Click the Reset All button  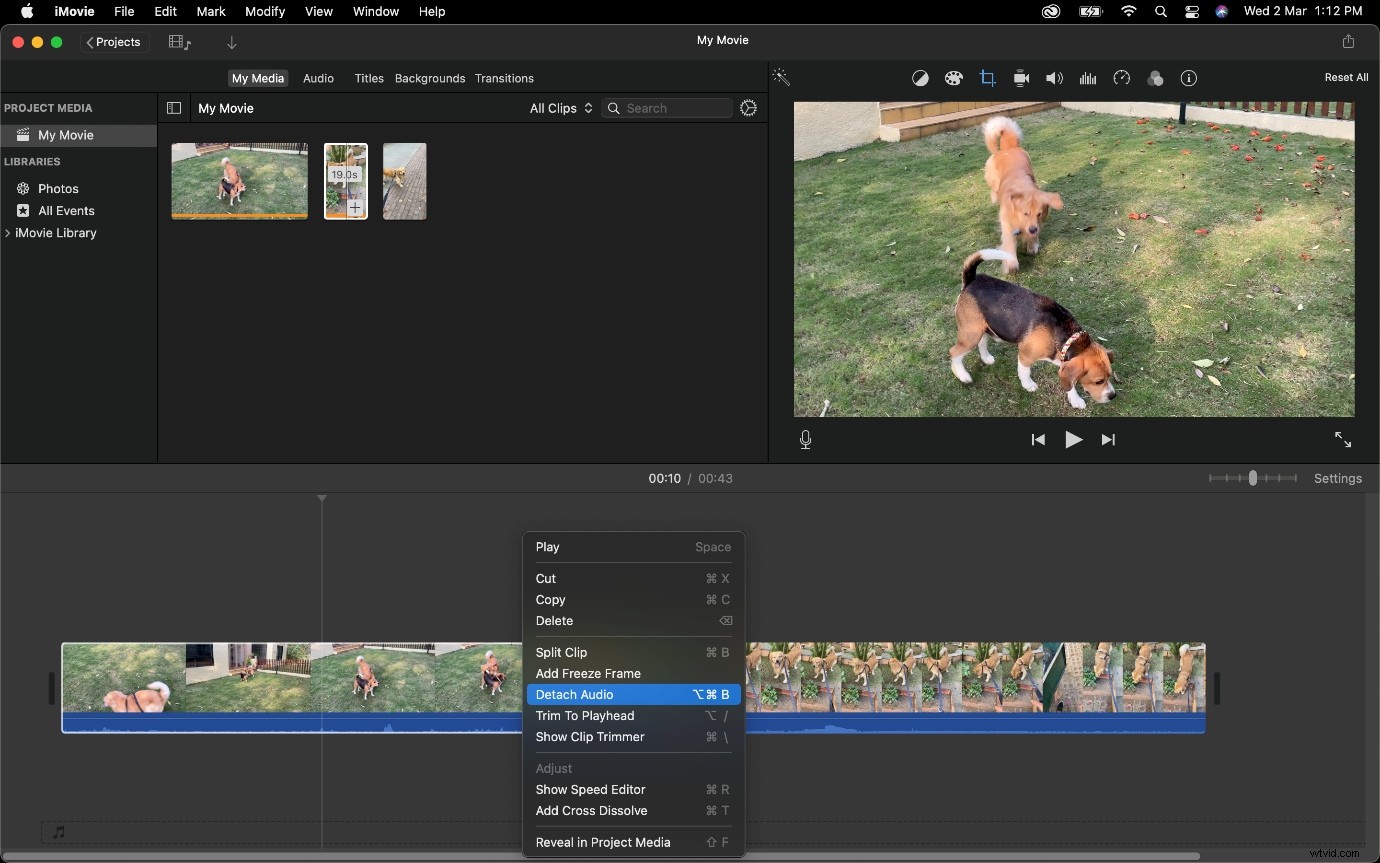tap(1345, 77)
